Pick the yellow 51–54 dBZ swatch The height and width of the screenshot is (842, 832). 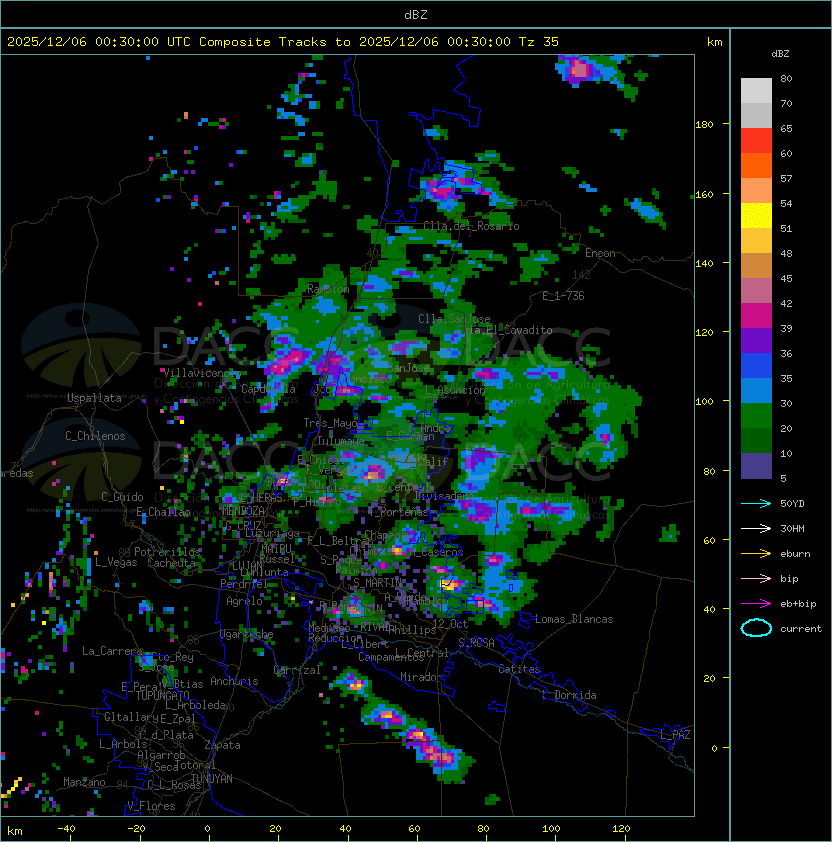pos(756,216)
